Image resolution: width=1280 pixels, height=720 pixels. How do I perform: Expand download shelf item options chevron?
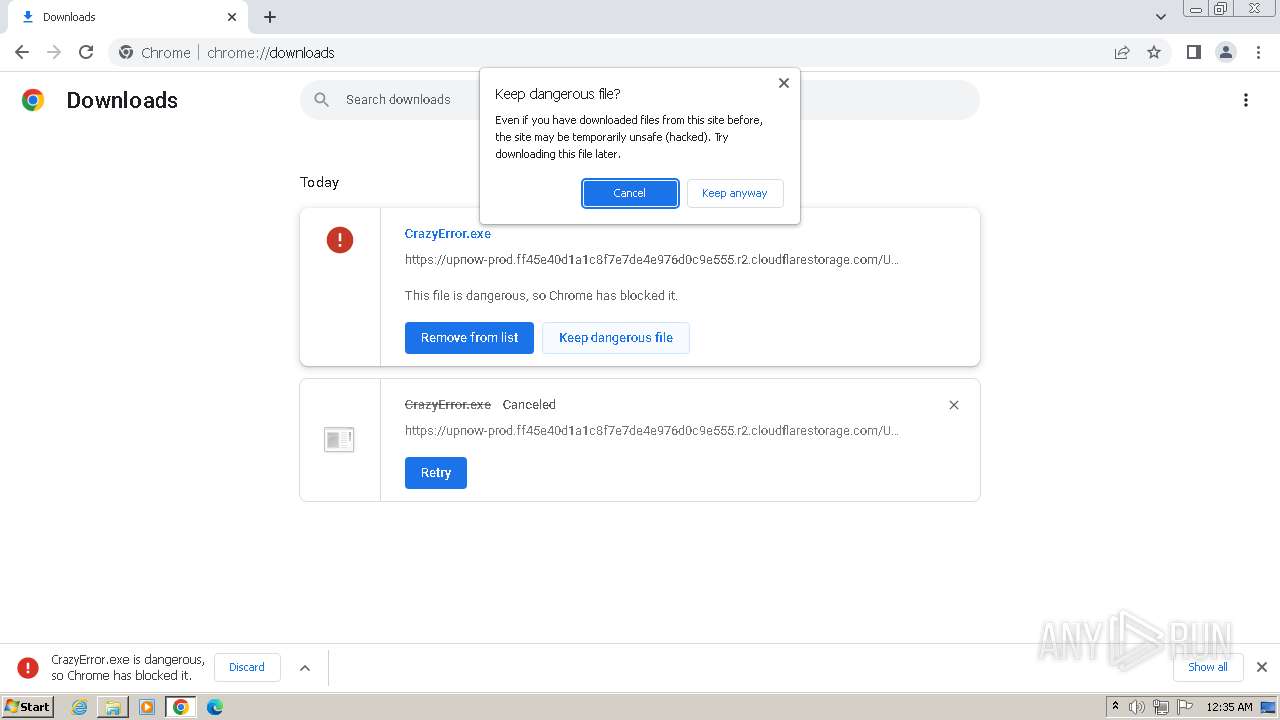[x=305, y=667]
